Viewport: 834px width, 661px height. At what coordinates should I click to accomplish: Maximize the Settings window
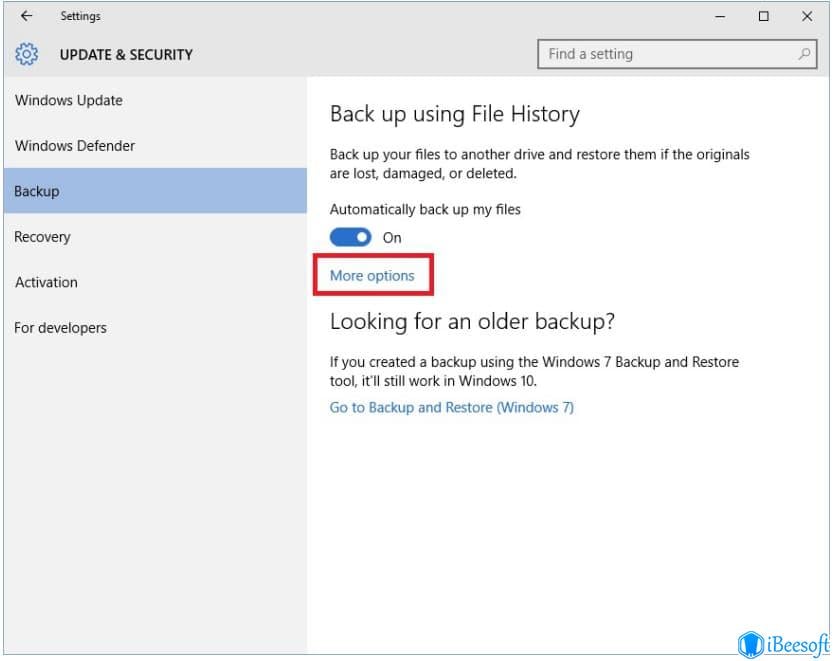[x=763, y=16]
